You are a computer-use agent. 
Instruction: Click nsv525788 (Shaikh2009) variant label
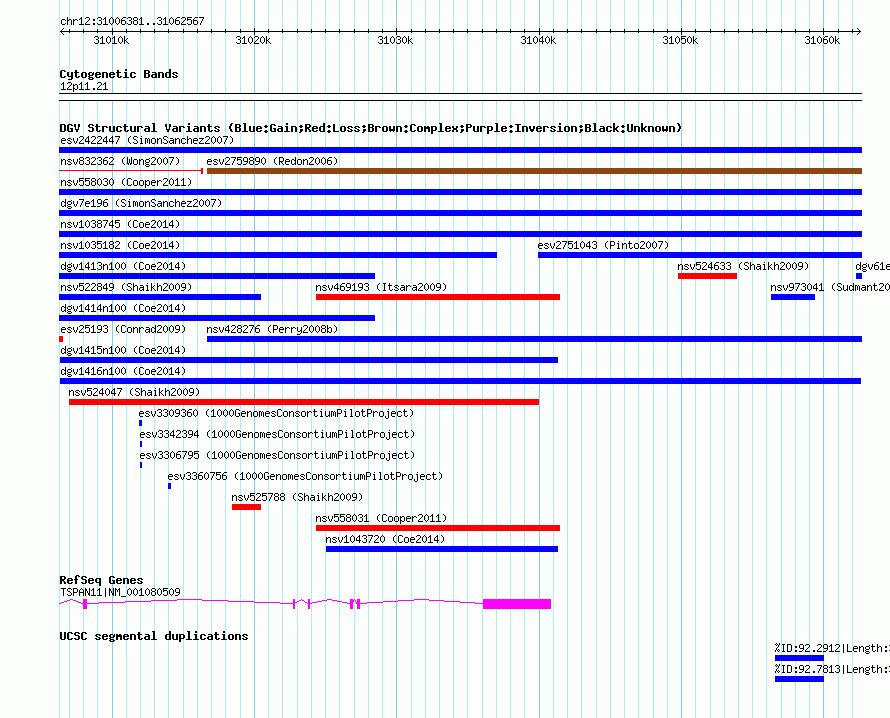coord(297,497)
